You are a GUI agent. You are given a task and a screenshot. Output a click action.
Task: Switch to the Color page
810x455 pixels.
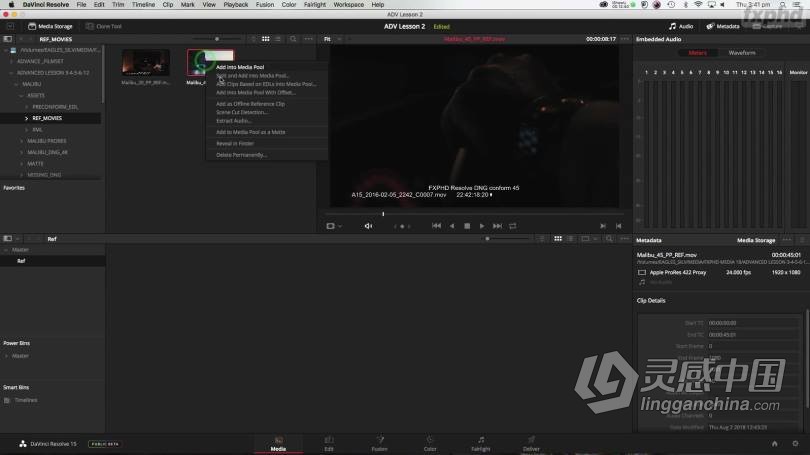430,443
